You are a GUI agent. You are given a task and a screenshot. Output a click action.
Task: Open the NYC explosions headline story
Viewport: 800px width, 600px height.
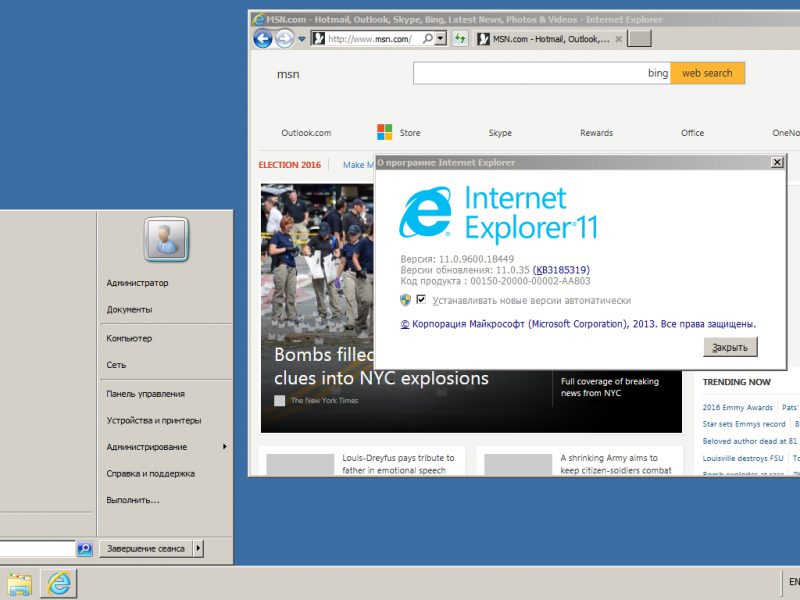coord(381,366)
